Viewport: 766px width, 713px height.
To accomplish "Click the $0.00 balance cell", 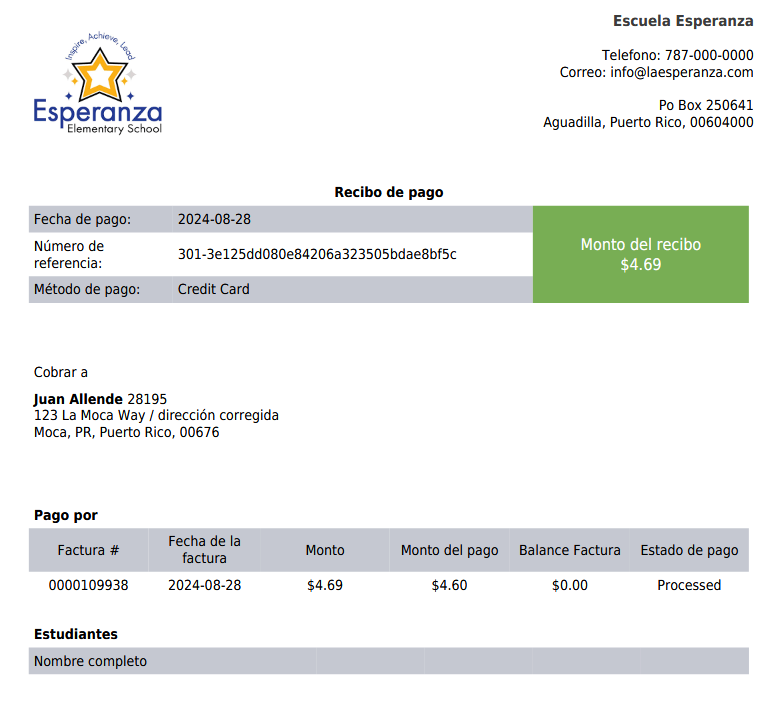I will click(570, 586).
